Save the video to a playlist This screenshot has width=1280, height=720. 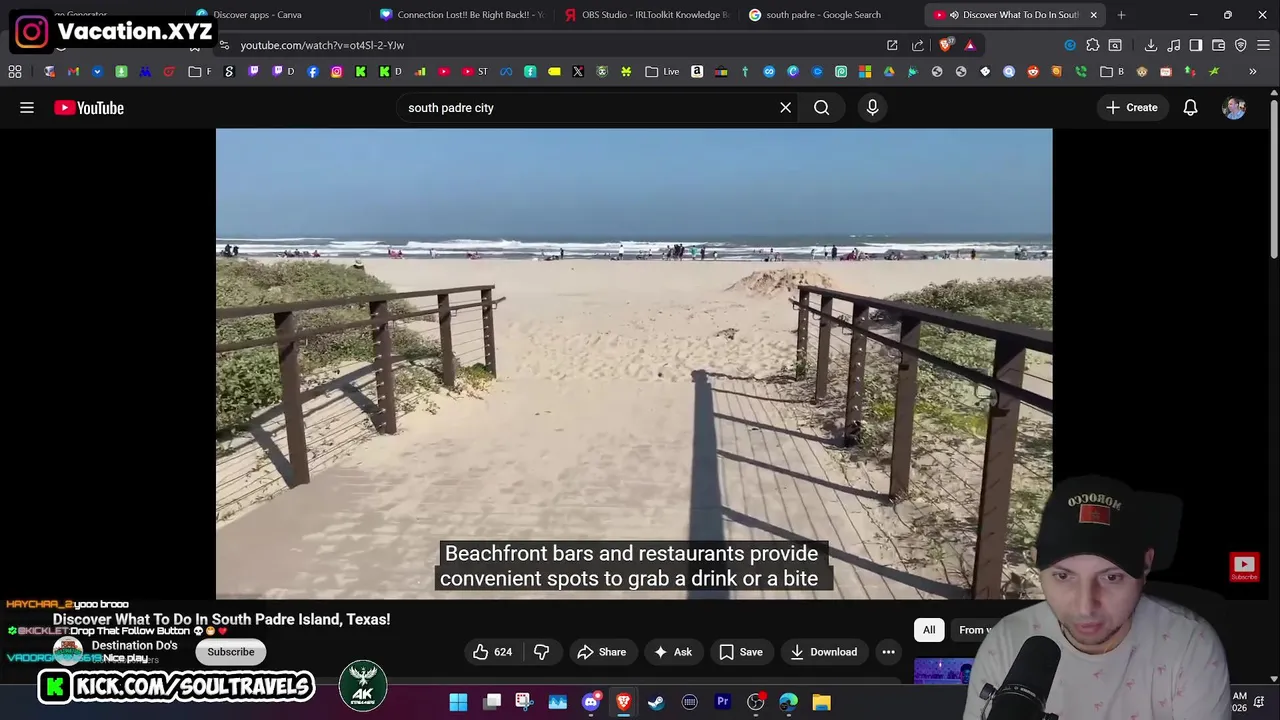point(741,652)
